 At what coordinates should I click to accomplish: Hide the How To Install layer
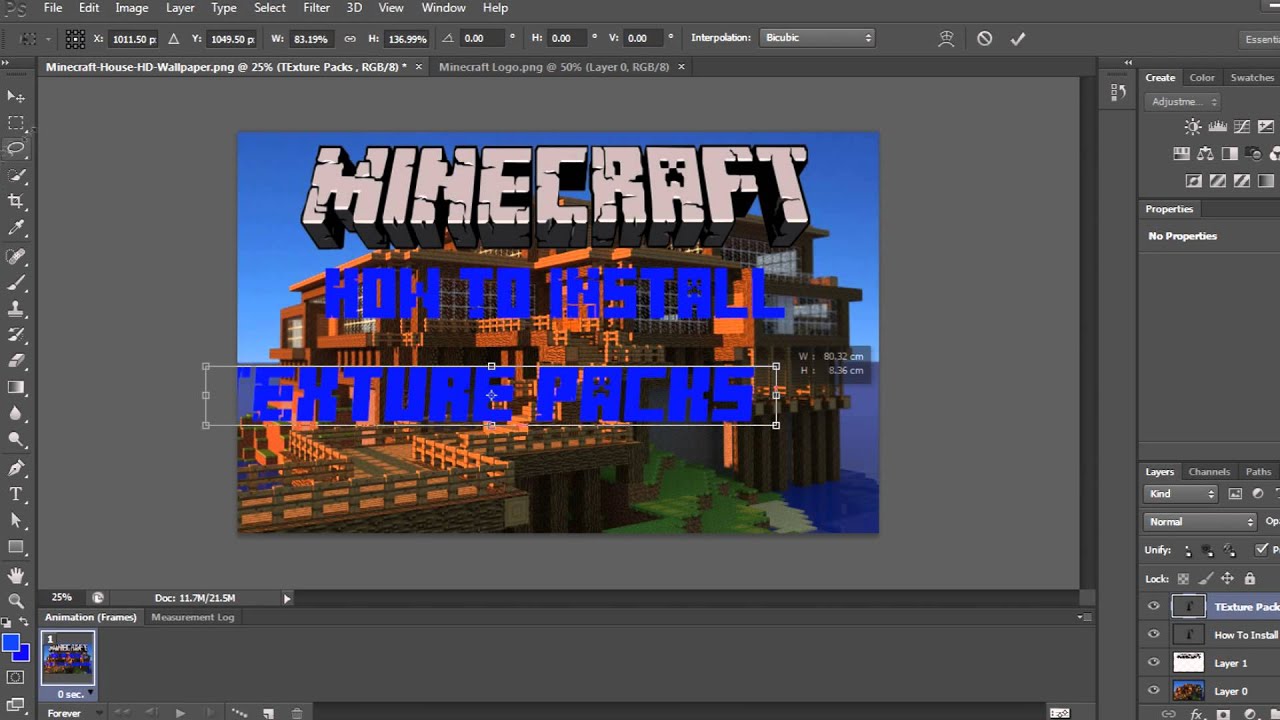coord(1153,634)
